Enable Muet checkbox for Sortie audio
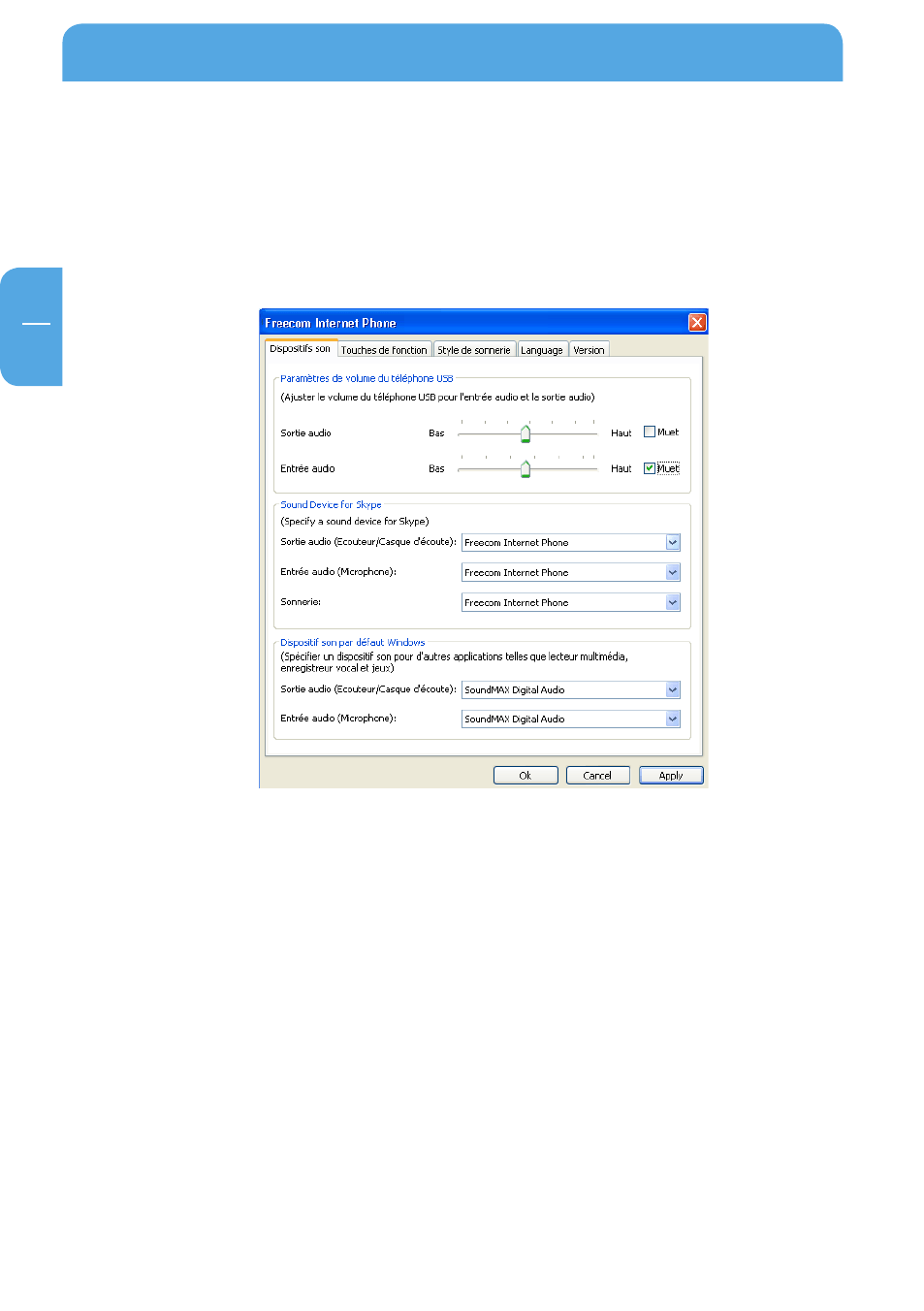This screenshot has height=1311, width=924. [x=650, y=432]
